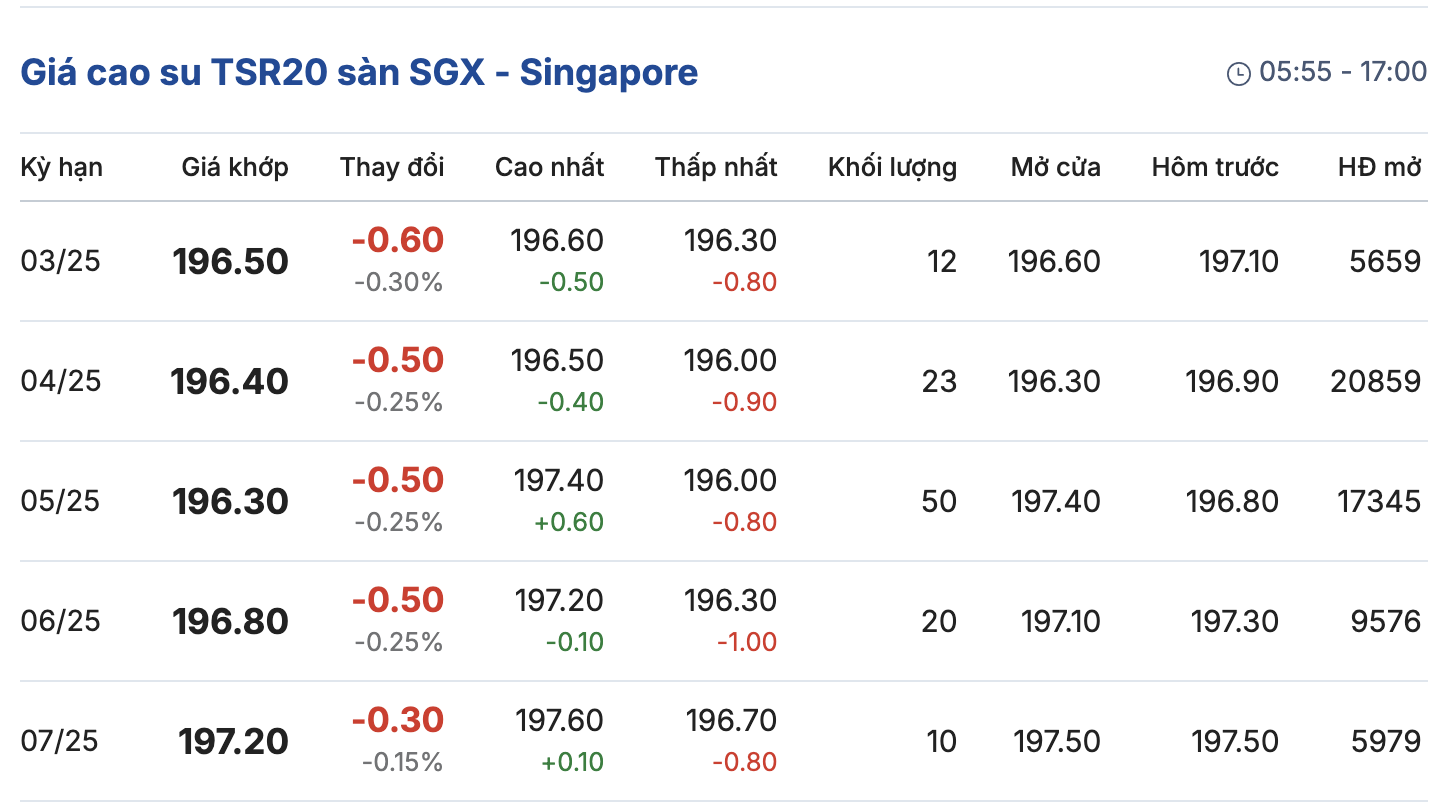Viewport: 1456px width, 802px height.
Task: Click the 'HĐ mở' column header
Action: pos(1379,167)
